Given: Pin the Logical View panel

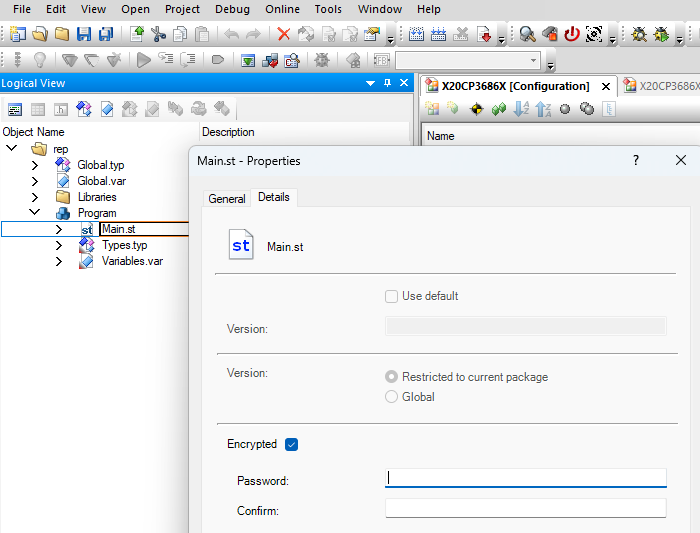Looking at the screenshot, I should pyautogui.click(x=387, y=83).
